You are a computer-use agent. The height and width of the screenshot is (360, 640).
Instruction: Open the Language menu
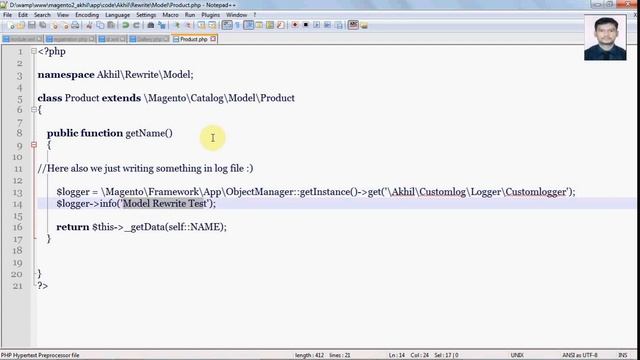(117, 15)
